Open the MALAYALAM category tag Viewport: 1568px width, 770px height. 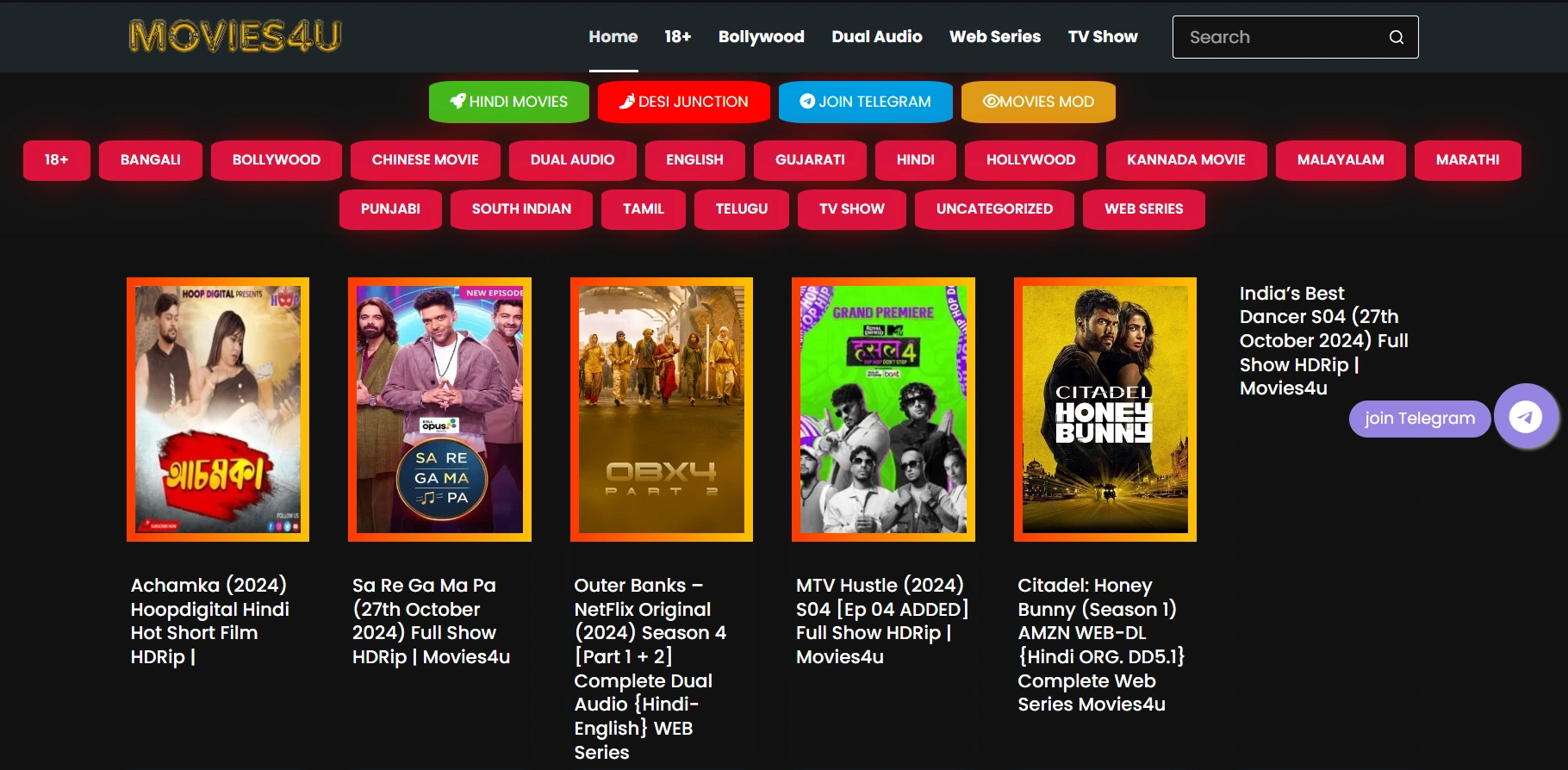point(1341,160)
